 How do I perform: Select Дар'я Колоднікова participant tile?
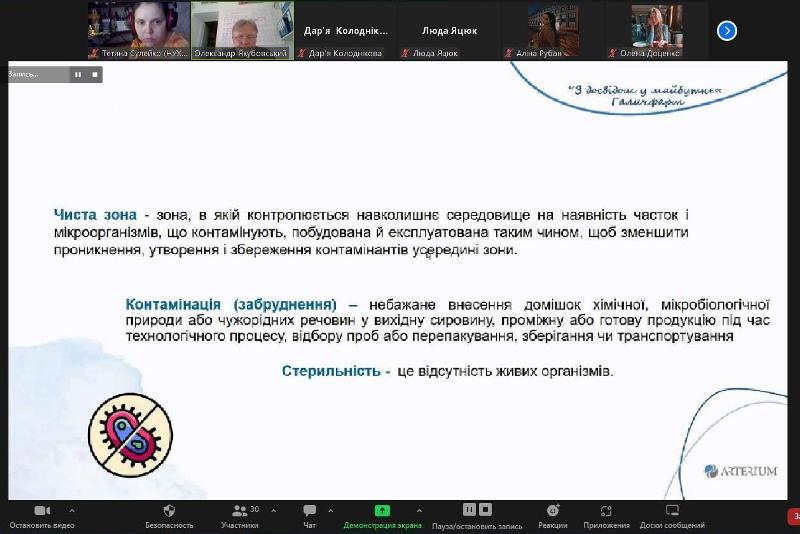[x=346, y=30]
